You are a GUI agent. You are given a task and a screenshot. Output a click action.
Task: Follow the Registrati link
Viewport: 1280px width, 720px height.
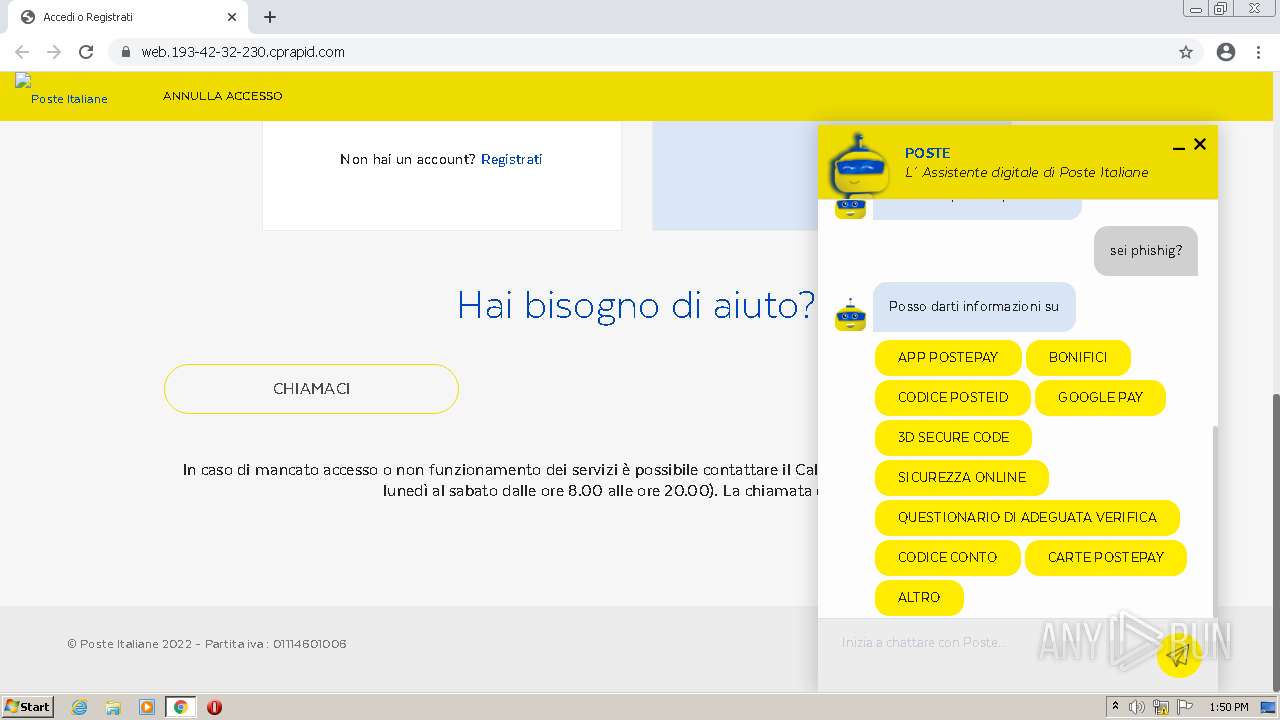[511, 159]
